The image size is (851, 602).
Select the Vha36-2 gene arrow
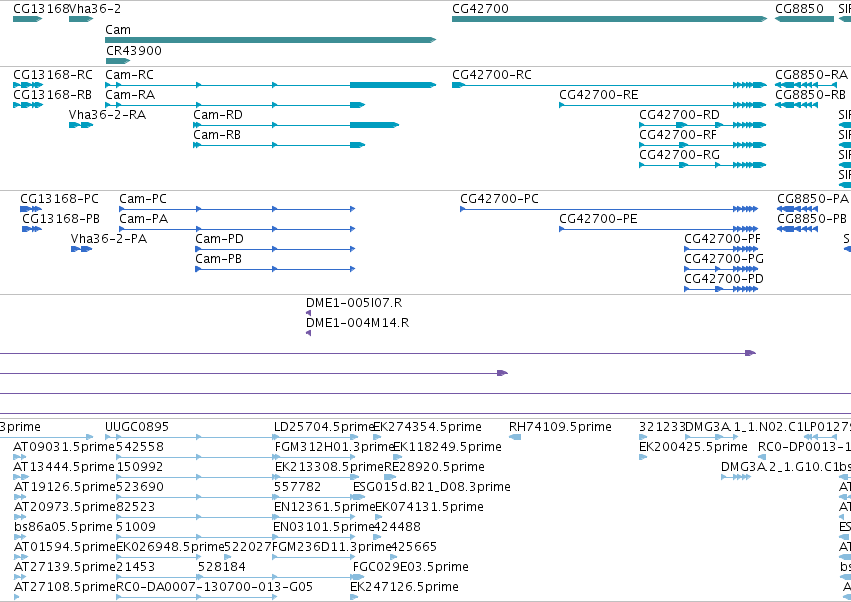(x=81, y=19)
